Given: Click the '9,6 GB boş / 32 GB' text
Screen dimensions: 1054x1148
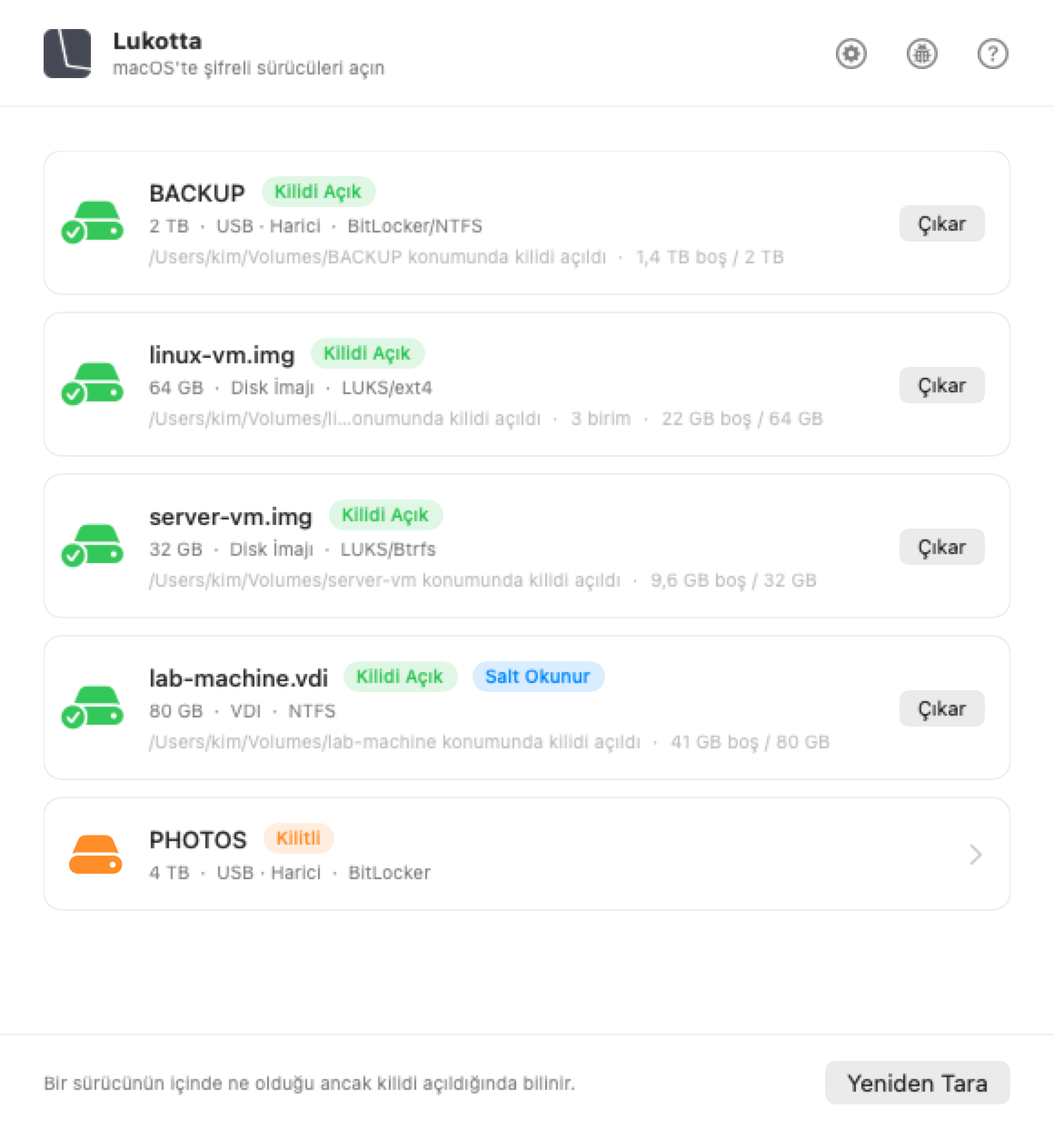Looking at the screenshot, I should 733,580.
